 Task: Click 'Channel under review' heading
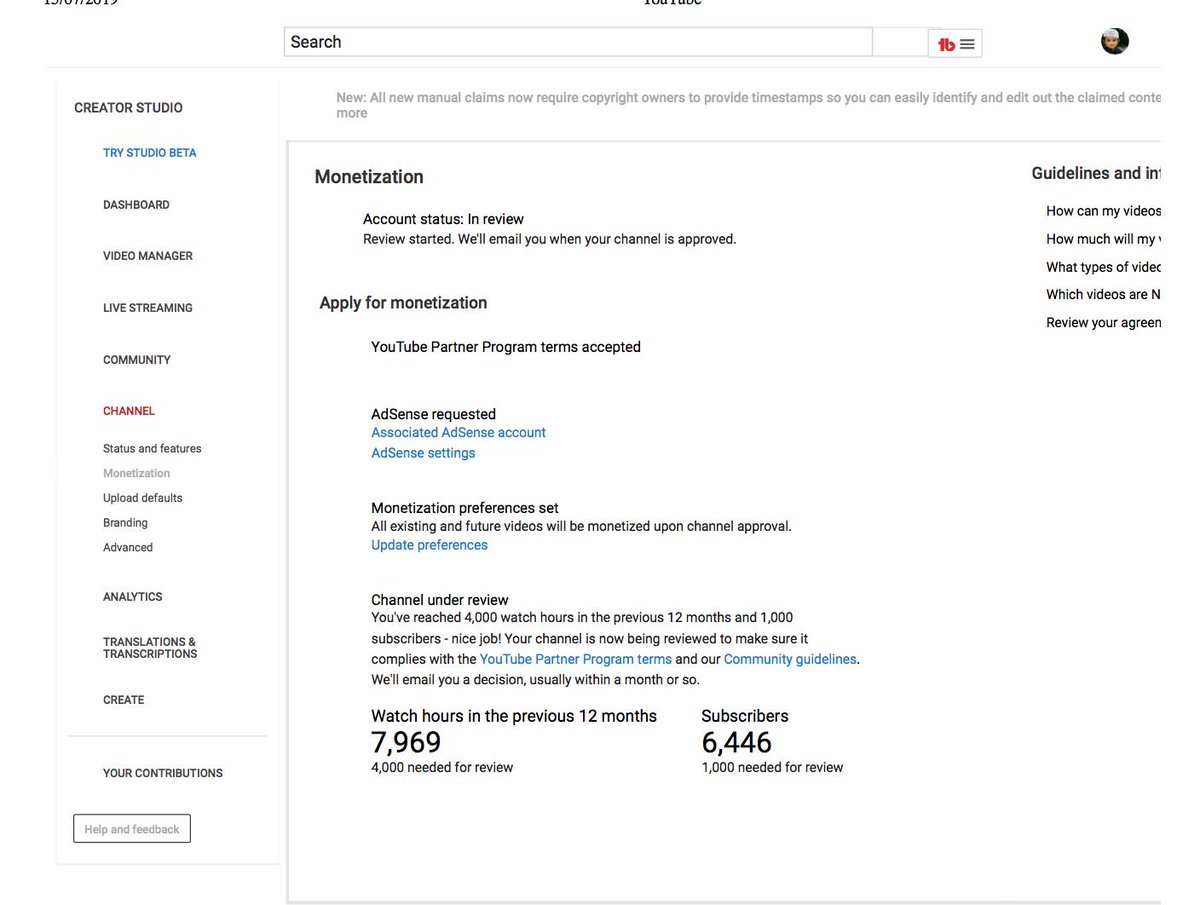click(440, 600)
